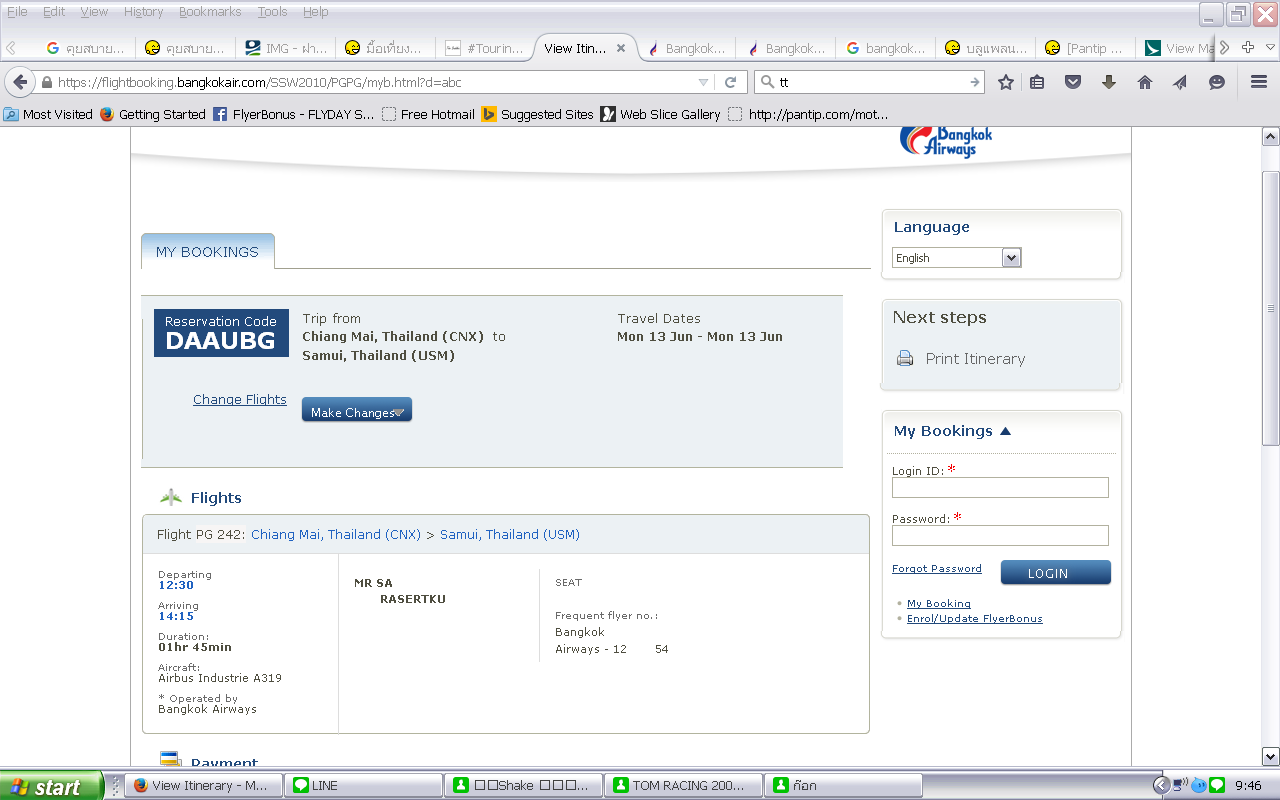Screen dimensions: 1280x800
Task: Open the Web Slice Gallery bookmark
Action: [661, 114]
